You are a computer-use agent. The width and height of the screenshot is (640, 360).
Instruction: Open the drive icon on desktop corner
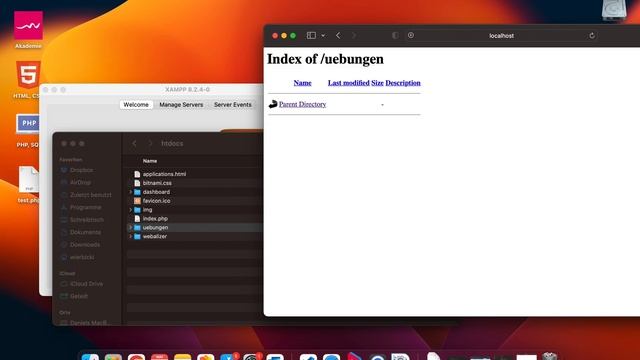[614, 9]
